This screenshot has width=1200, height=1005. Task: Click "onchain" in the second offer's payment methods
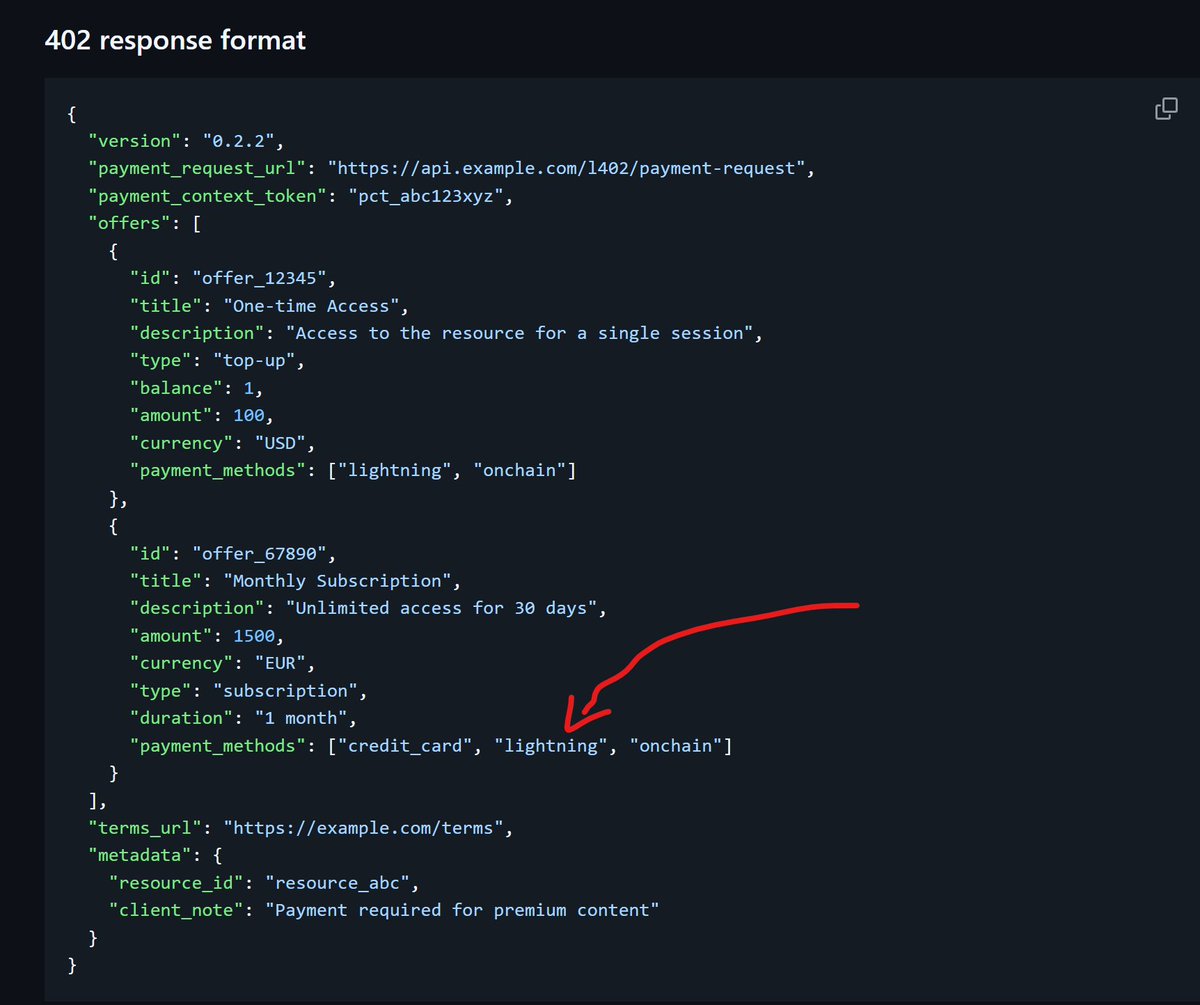tap(675, 746)
